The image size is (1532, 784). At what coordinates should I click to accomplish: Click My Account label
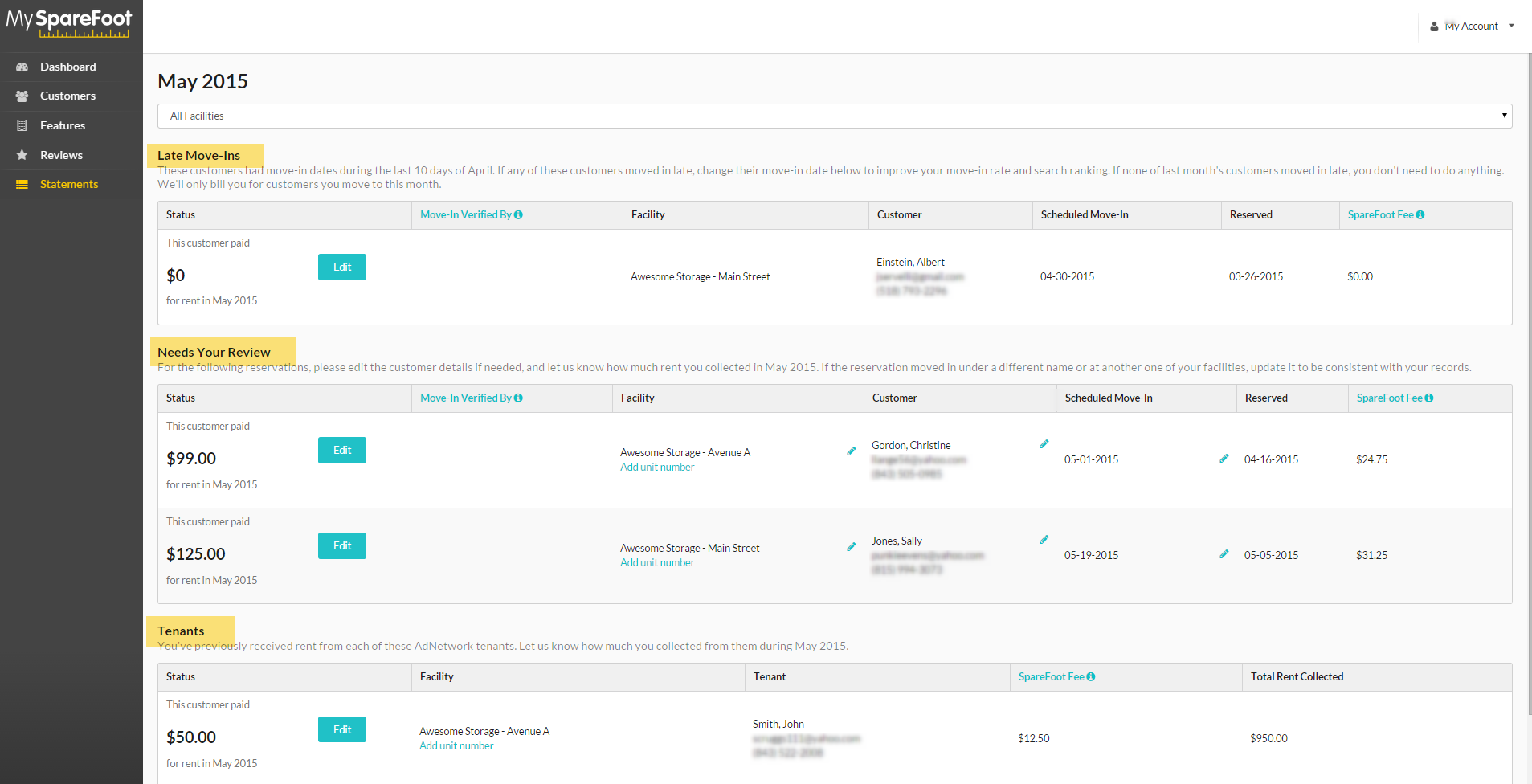click(1472, 27)
